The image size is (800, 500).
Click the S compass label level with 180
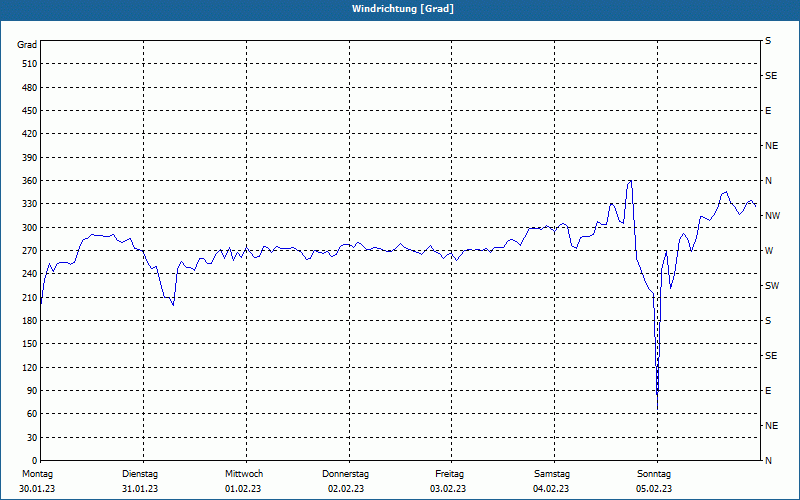(768, 321)
